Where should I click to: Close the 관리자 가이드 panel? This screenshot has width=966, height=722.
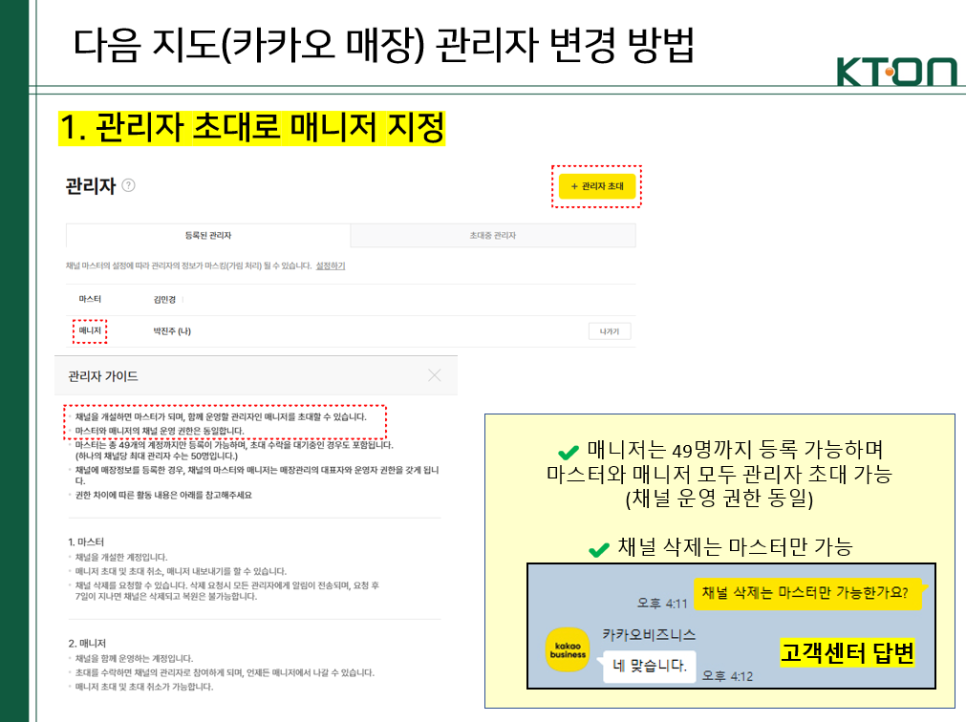coord(434,376)
